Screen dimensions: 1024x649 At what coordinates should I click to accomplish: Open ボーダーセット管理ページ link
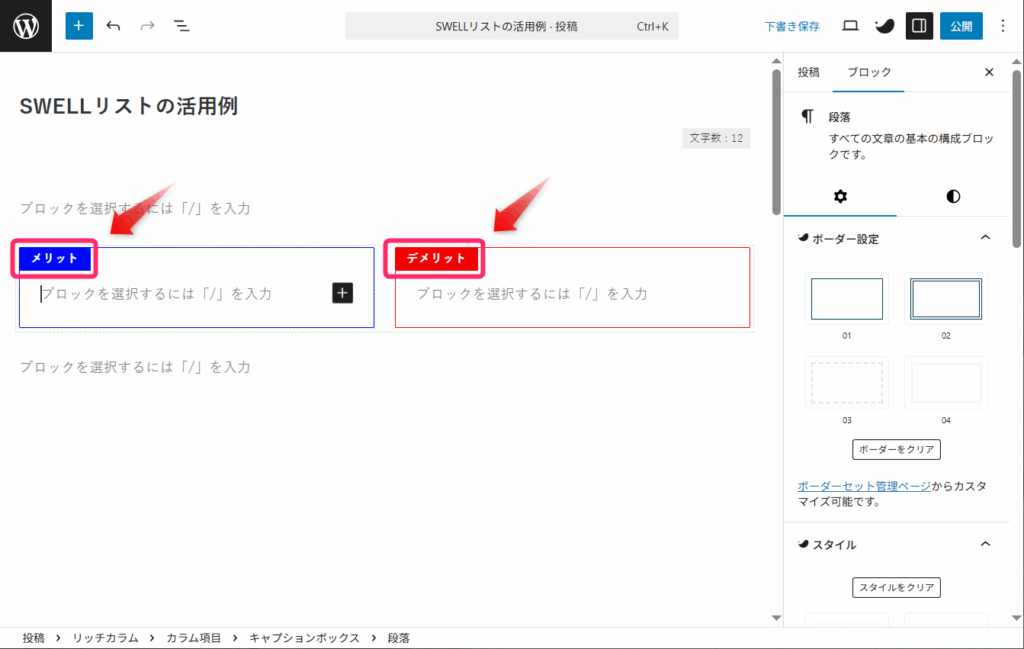pos(864,486)
